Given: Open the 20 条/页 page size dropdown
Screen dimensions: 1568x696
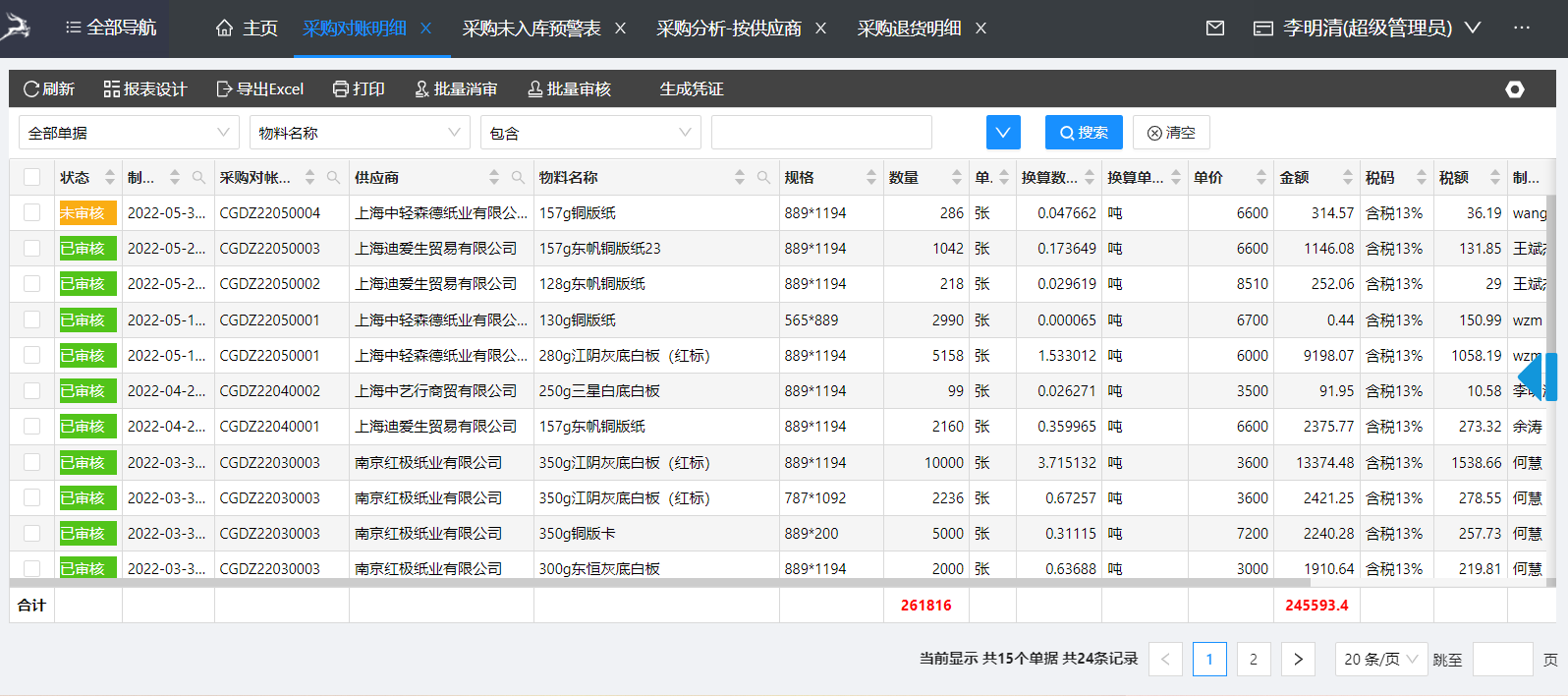Looking at the screenshot, I should [x=1380, y=659].
